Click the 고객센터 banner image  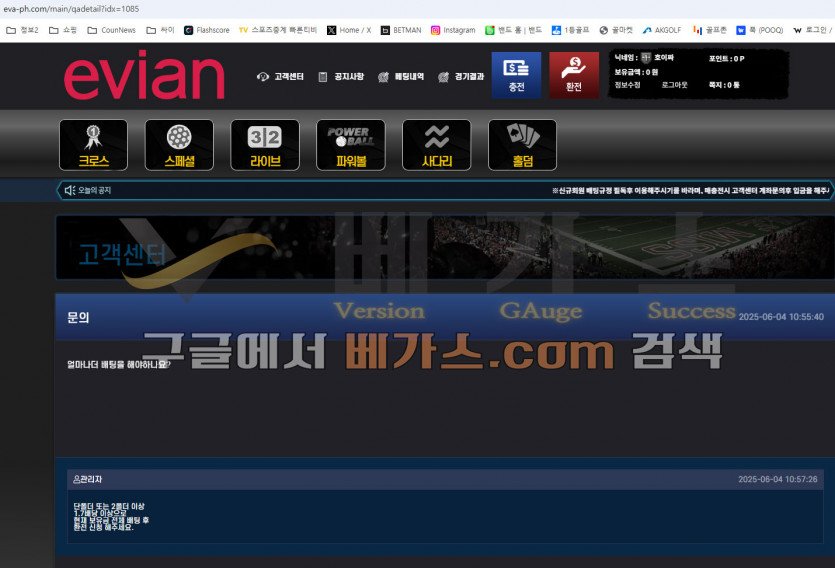[x=445, y=248]
